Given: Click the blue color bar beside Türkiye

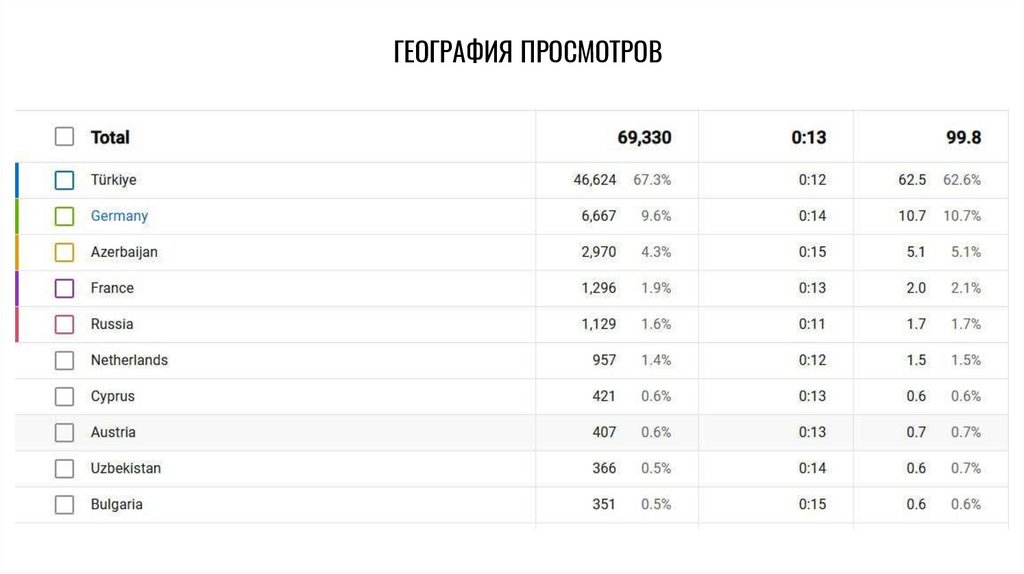Looking at the screenshot, I should (17, 181).
